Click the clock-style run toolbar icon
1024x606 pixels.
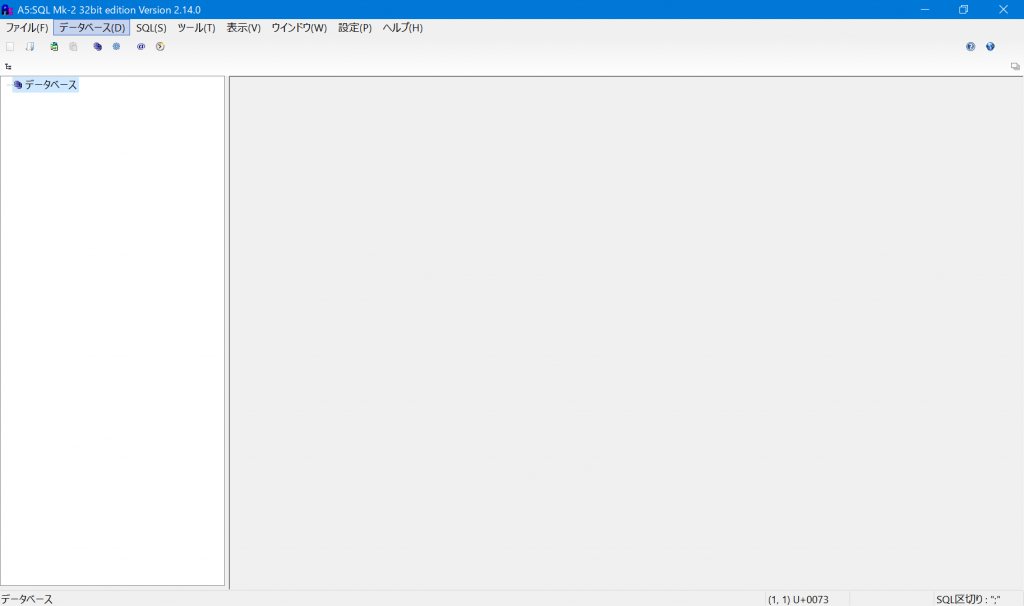click(x=160, y=46)
